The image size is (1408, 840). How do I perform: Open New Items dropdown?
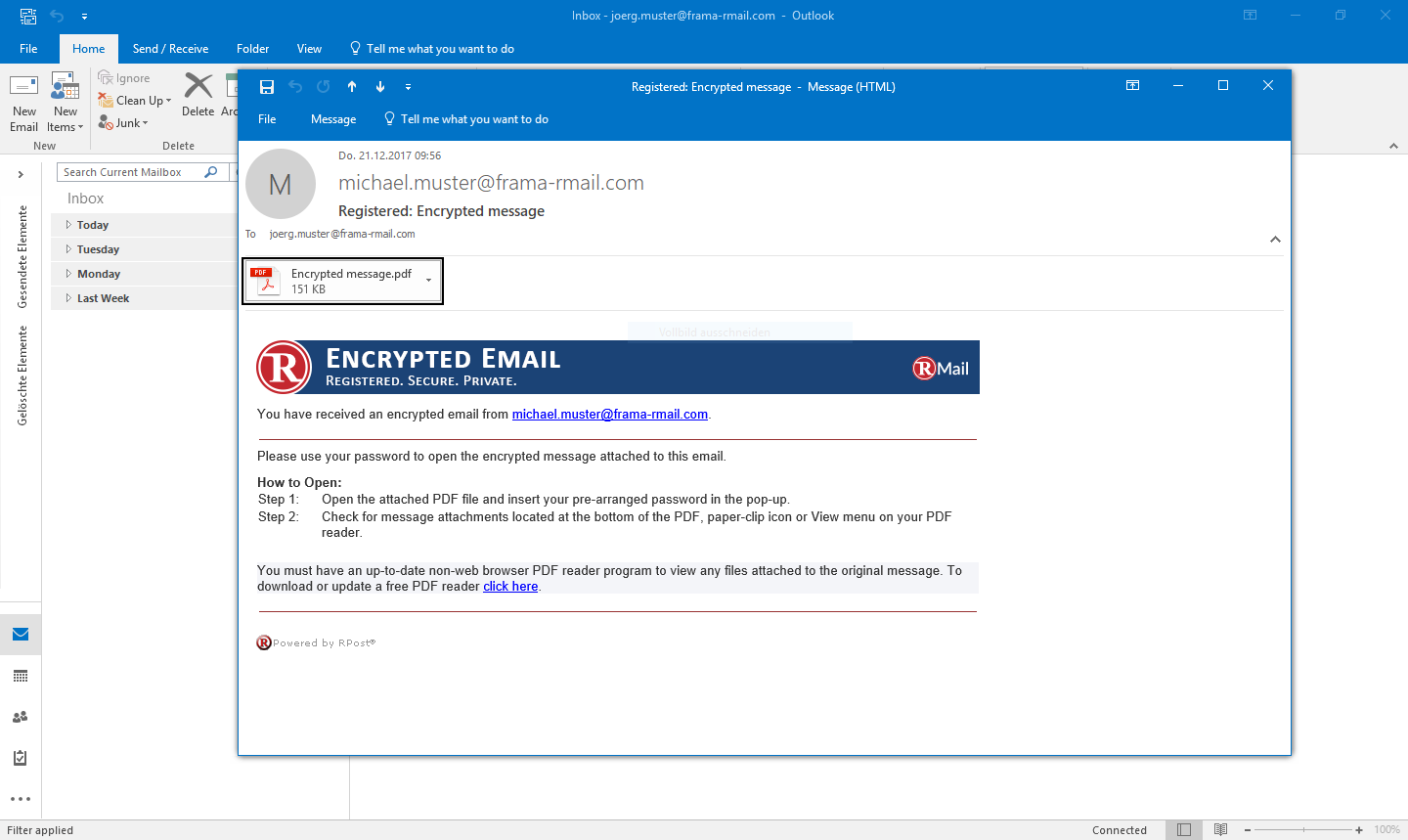point(66,103)
